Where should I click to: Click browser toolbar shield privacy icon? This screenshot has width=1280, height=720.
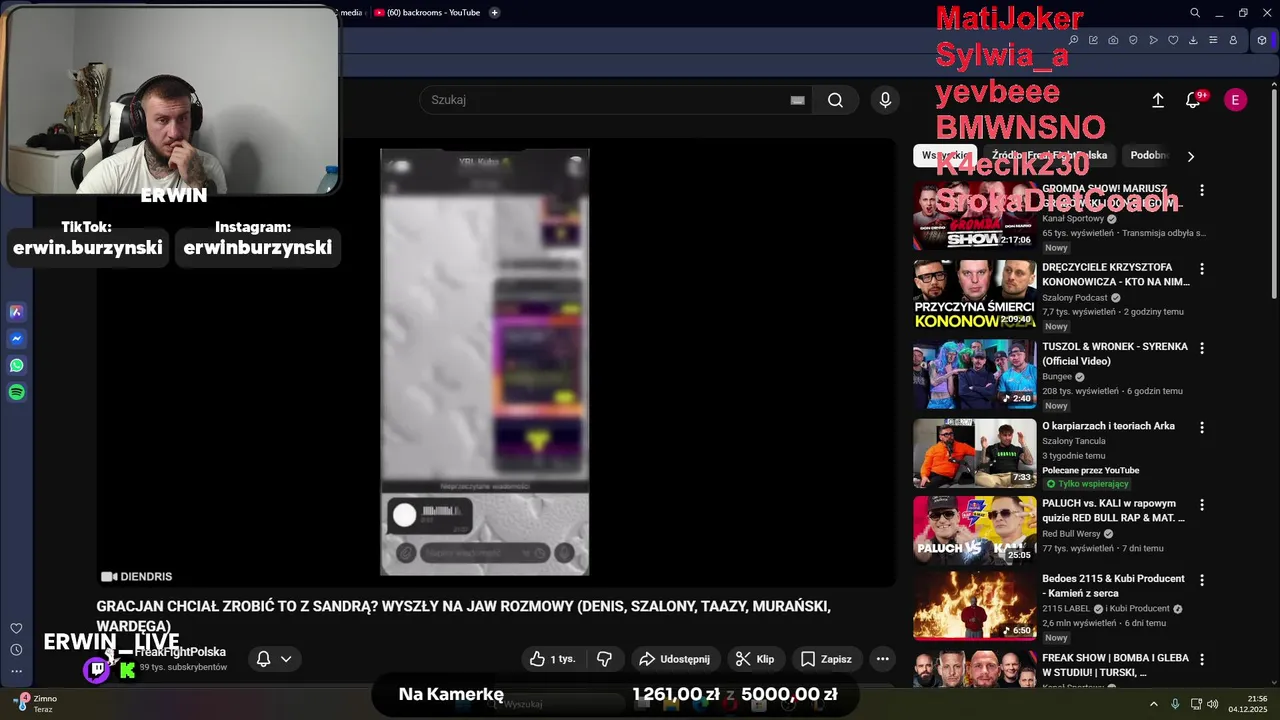pos(1133,40)
